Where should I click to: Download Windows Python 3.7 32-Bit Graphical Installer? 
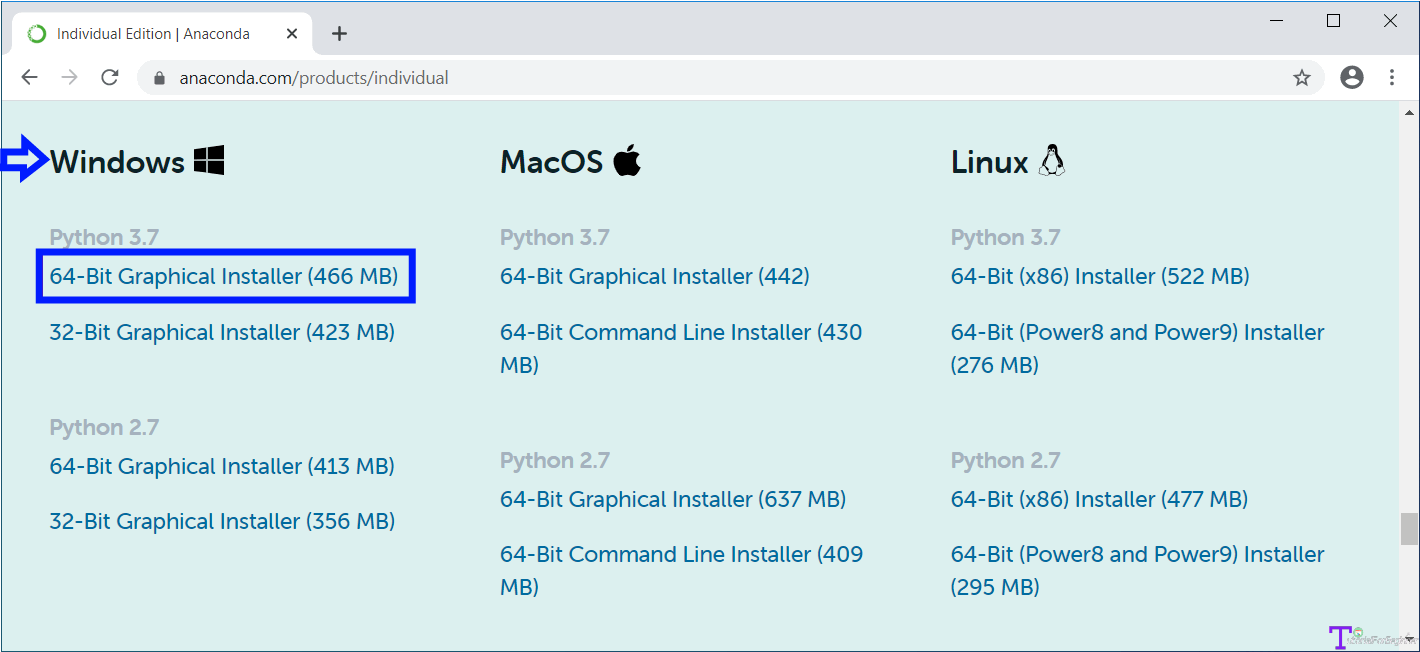[x=222, y=332]
